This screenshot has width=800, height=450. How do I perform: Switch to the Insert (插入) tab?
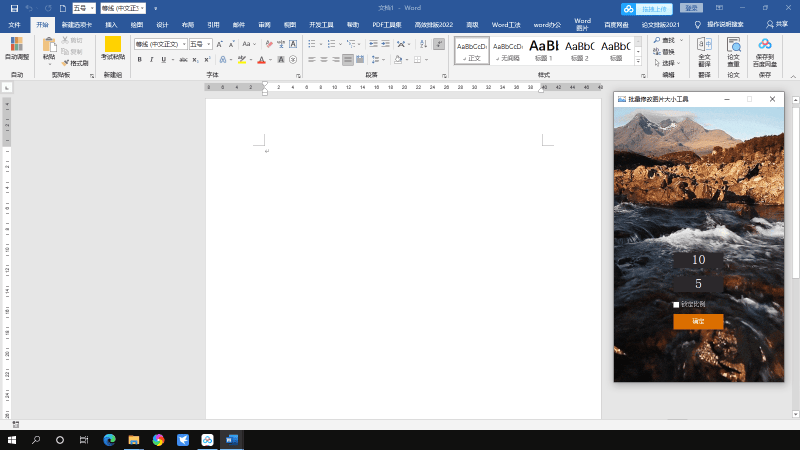(111, 24)
